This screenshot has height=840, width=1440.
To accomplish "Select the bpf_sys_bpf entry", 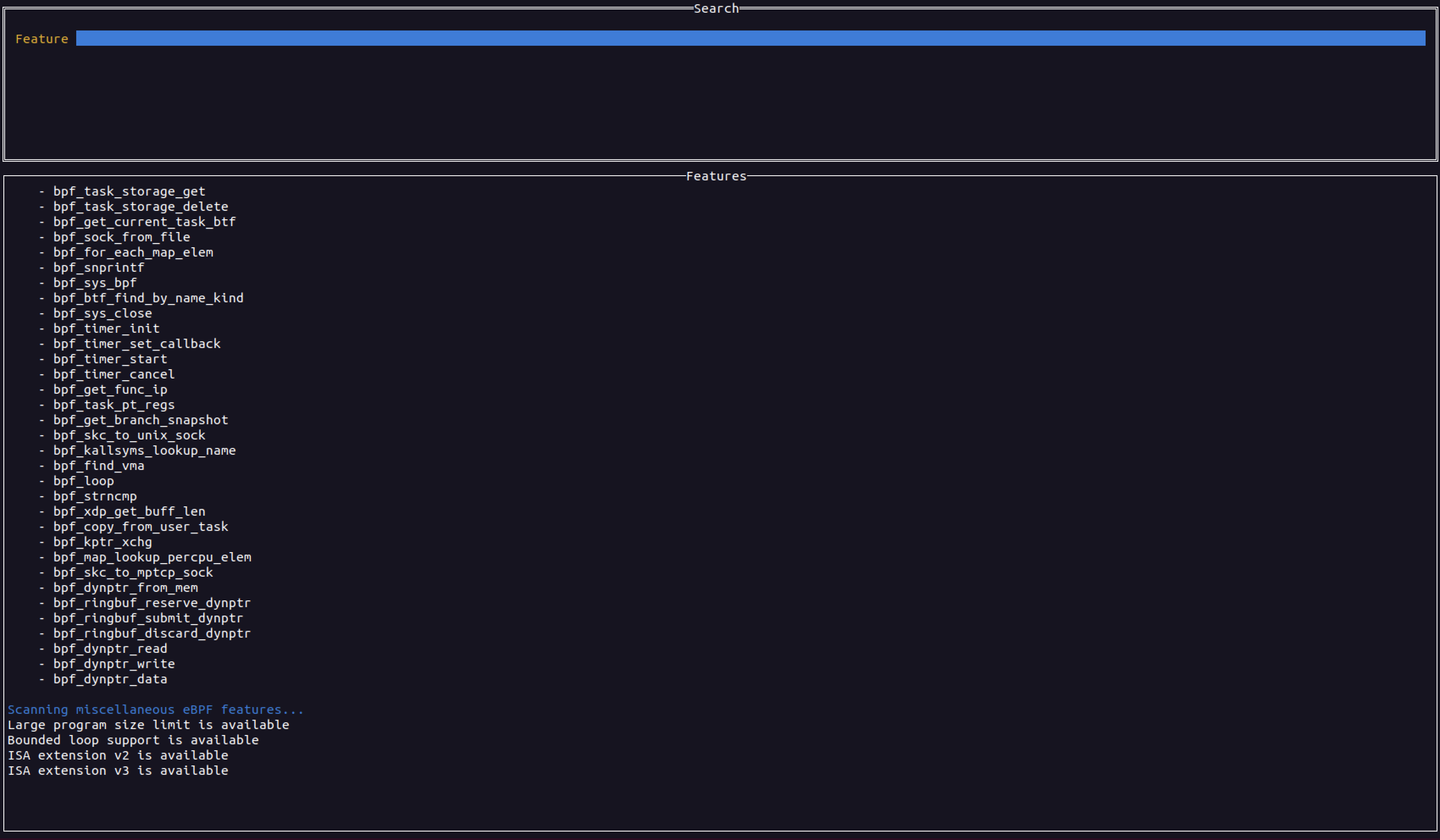I will tap(95, 283).
